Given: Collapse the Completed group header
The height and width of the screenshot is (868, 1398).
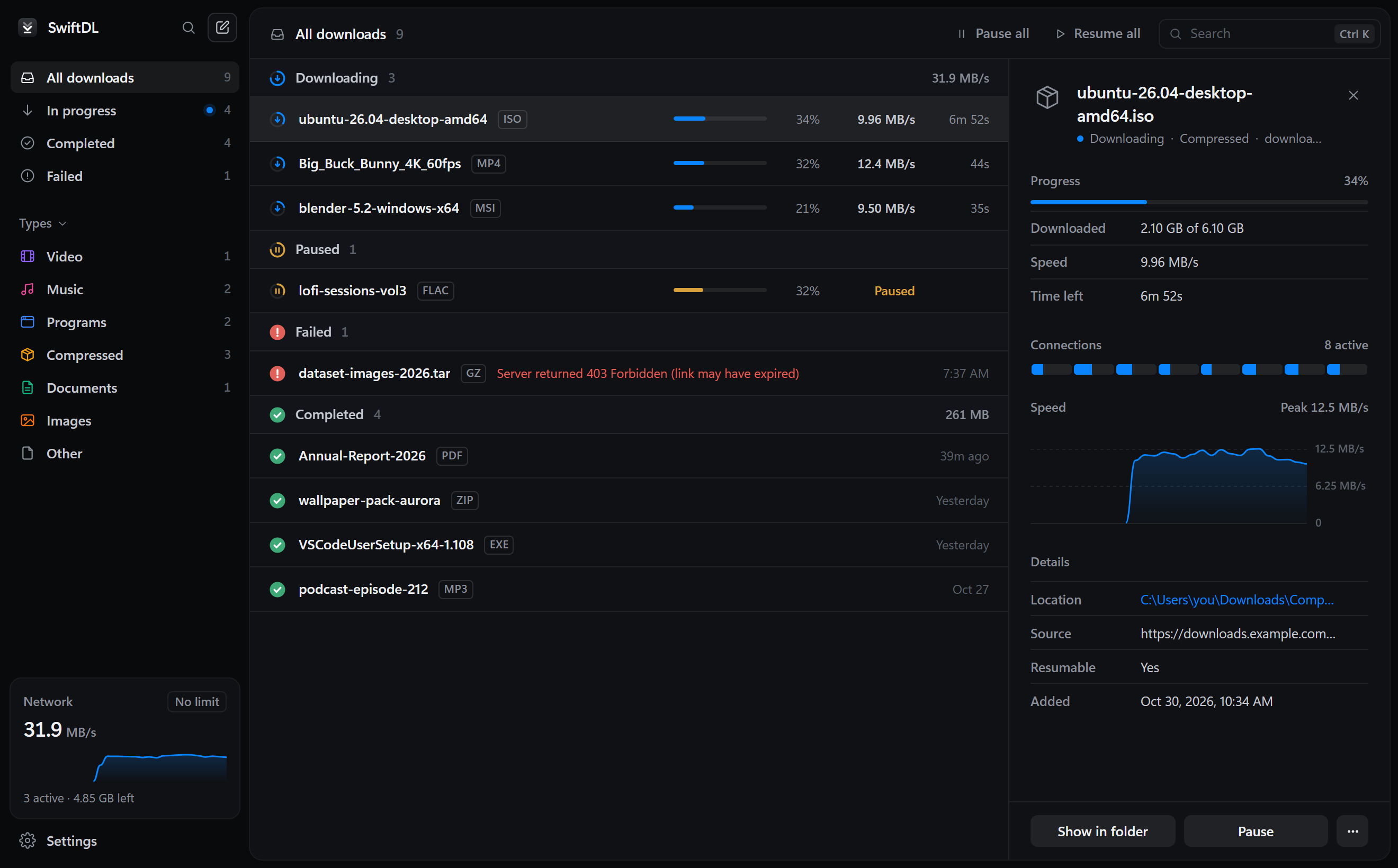Looking at the screenshot, I should pyautogui.click(x=629, y=414).
